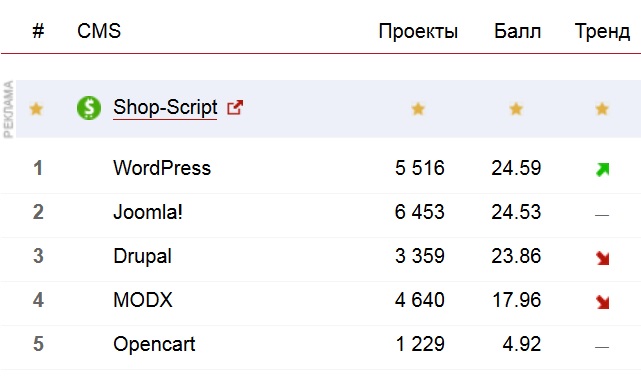Click the star under the Проекты column
641x387 pixels.
click(418, 109)
